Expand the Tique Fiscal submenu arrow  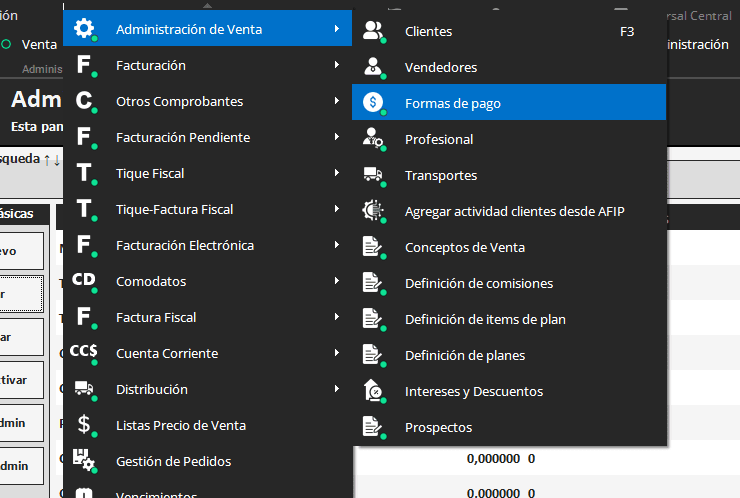337,174
